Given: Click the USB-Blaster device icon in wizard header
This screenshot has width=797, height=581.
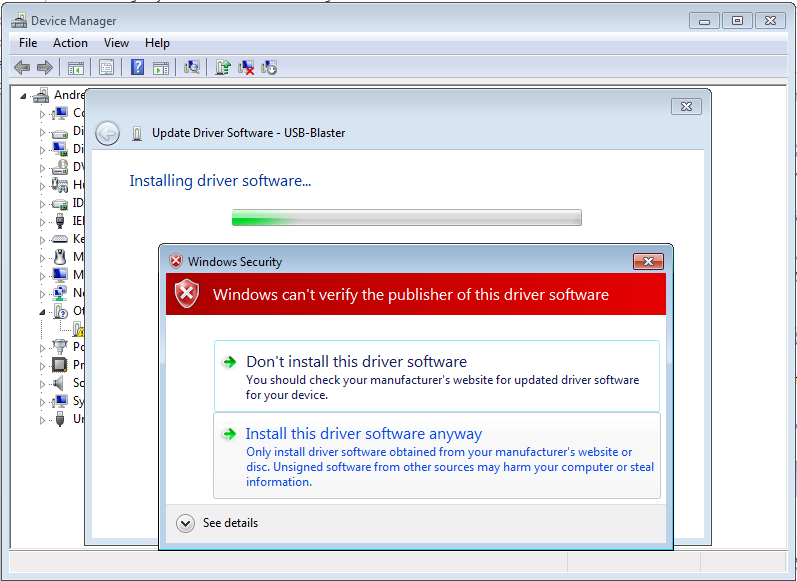Looking at the screenshot, I should tap(136, 133).
